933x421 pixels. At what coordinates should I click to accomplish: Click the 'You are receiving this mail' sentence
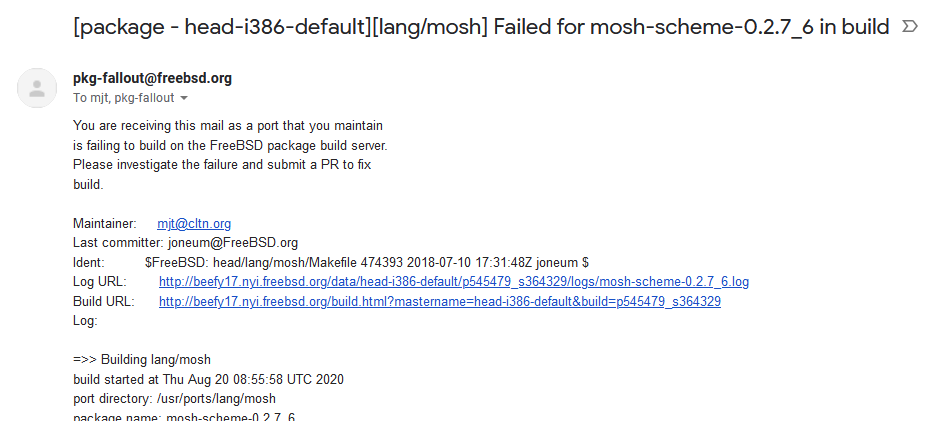(x=228, y=125)
